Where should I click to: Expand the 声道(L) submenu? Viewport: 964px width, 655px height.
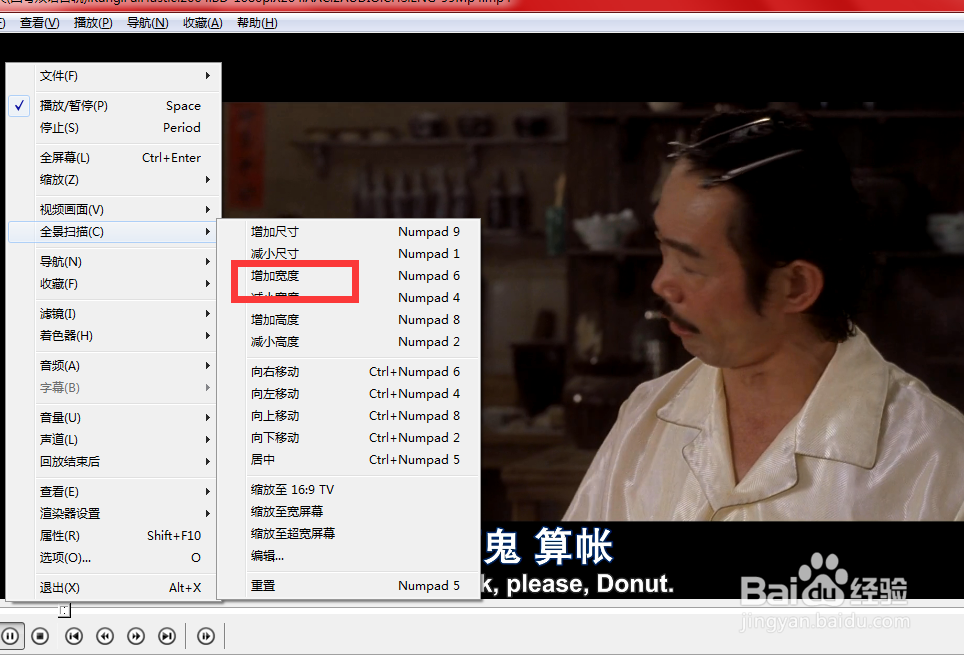pyautogui.click(x=114, y=440)
